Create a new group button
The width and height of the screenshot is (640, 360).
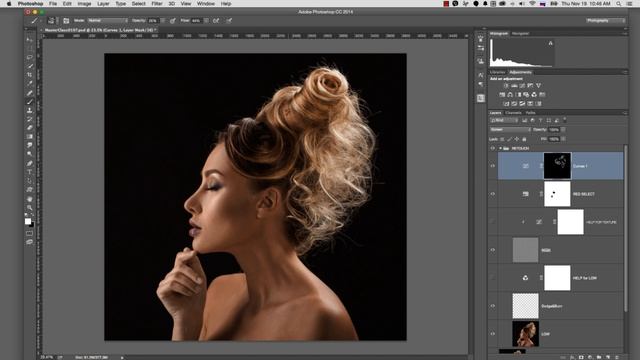coord(599,357)
